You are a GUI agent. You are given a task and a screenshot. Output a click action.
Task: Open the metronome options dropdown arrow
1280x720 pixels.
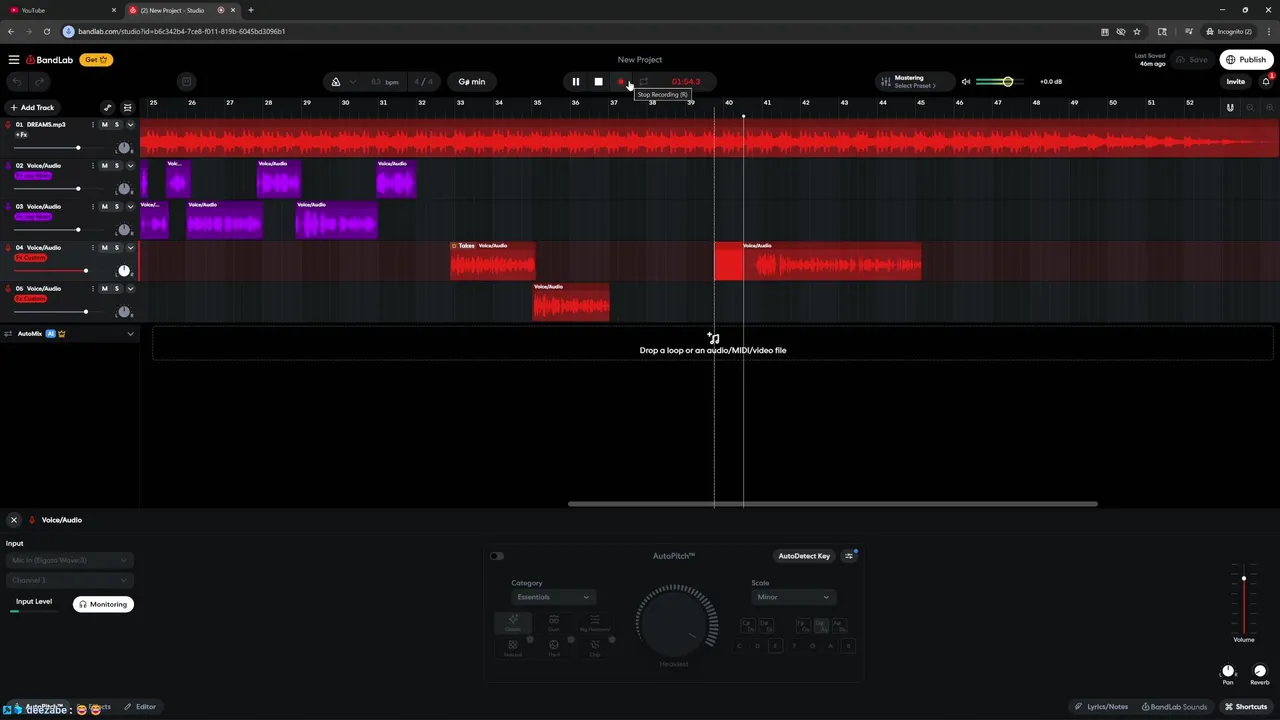[353, 82]
